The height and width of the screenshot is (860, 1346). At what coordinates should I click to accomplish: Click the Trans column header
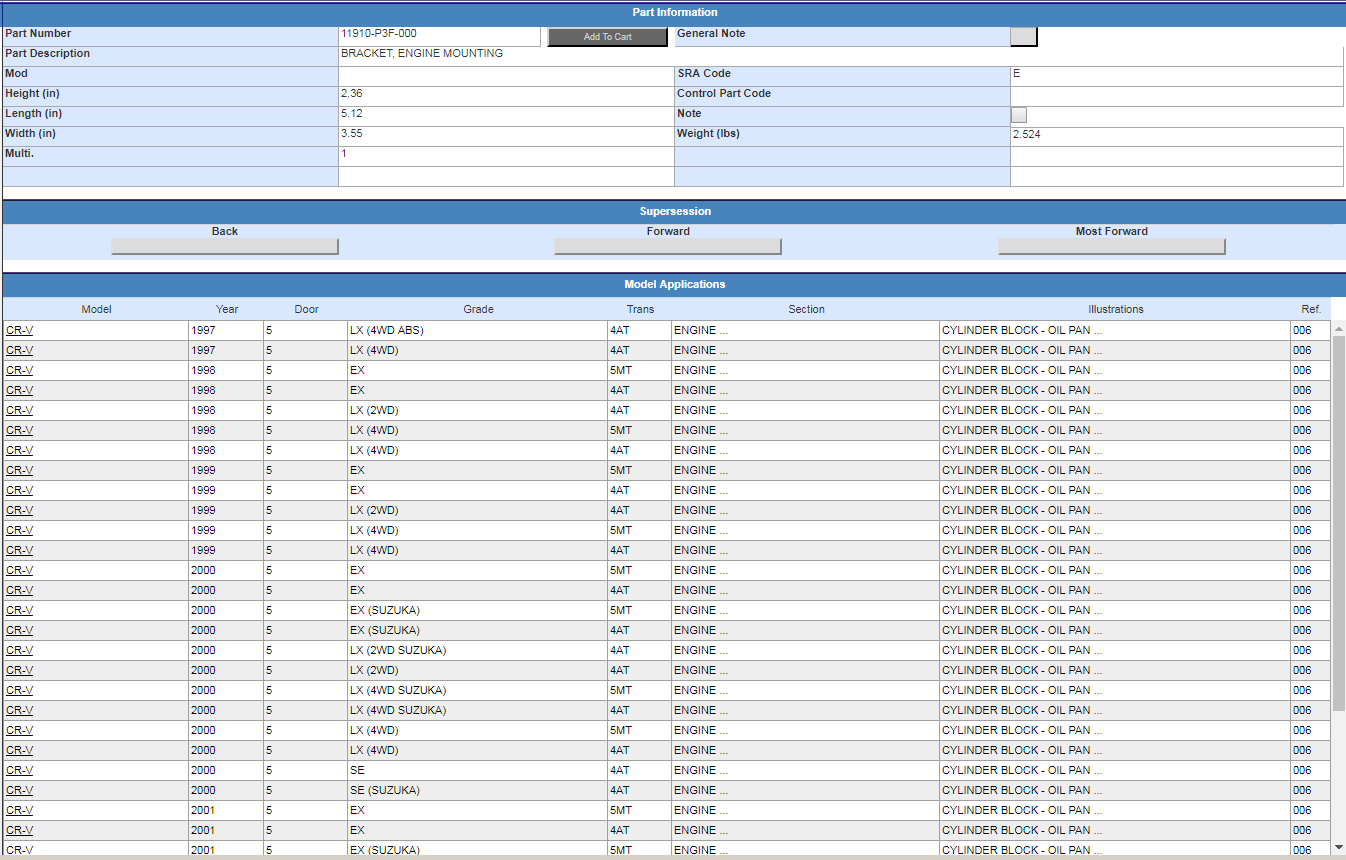coord(640,309)
